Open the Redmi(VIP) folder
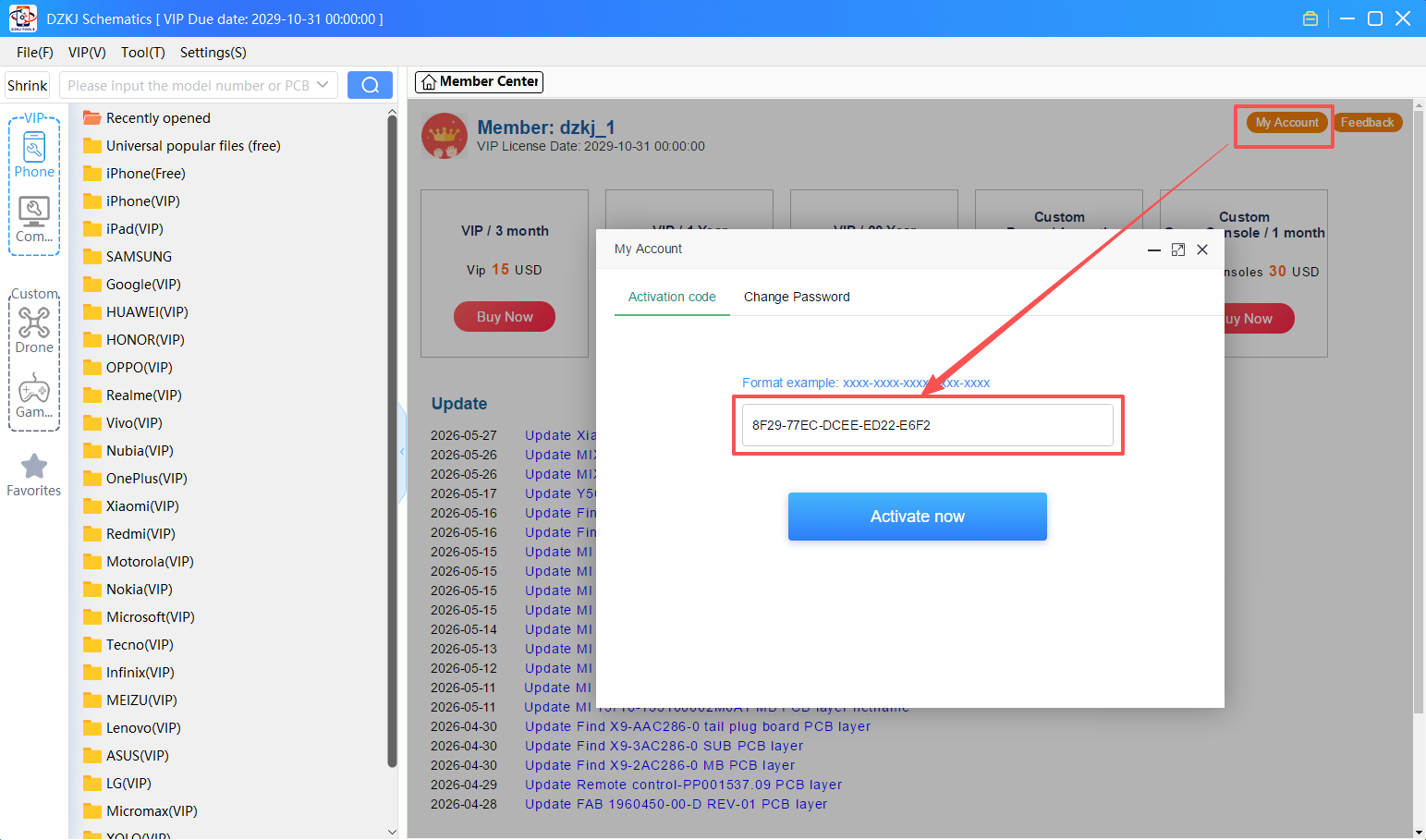The image size is (1426, 840). [x=129, y=534]
